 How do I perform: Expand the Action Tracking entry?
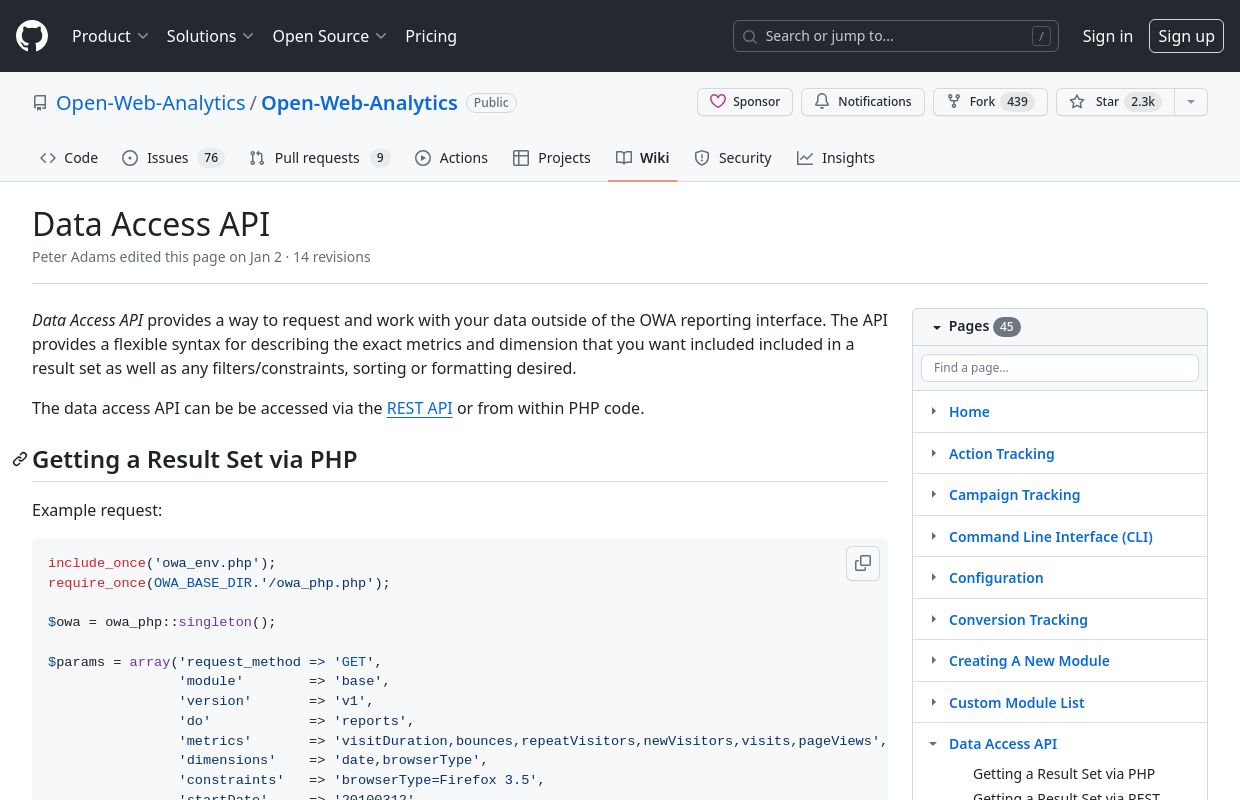(934, 453)
